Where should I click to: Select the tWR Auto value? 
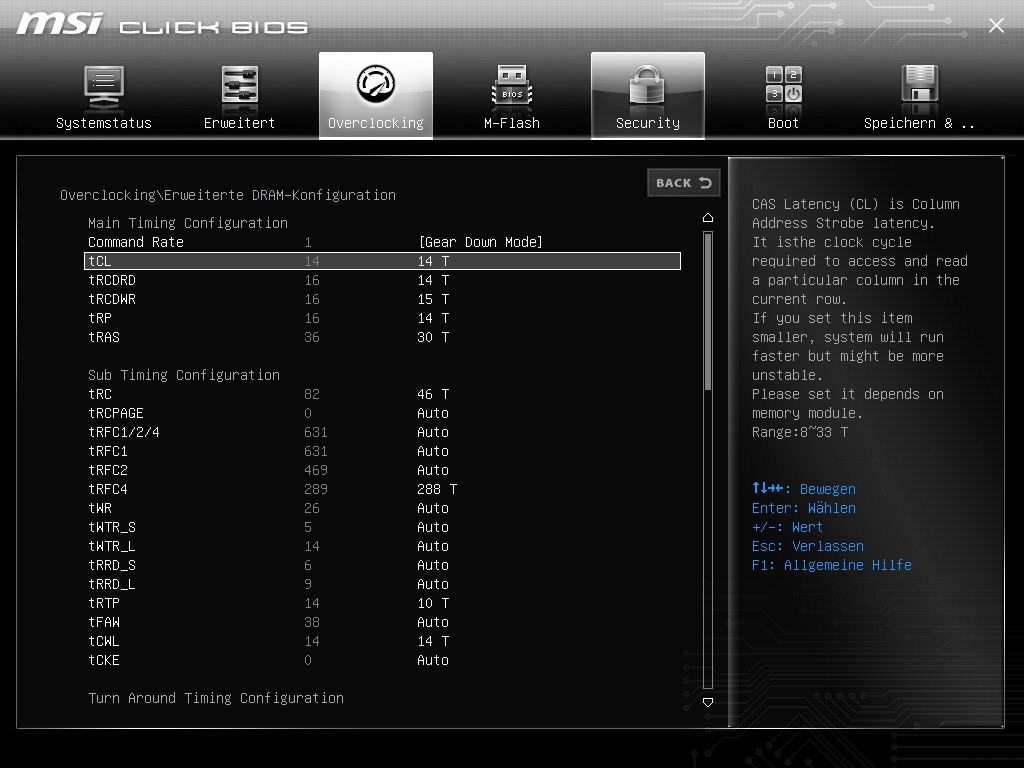[x=433, y=508]
